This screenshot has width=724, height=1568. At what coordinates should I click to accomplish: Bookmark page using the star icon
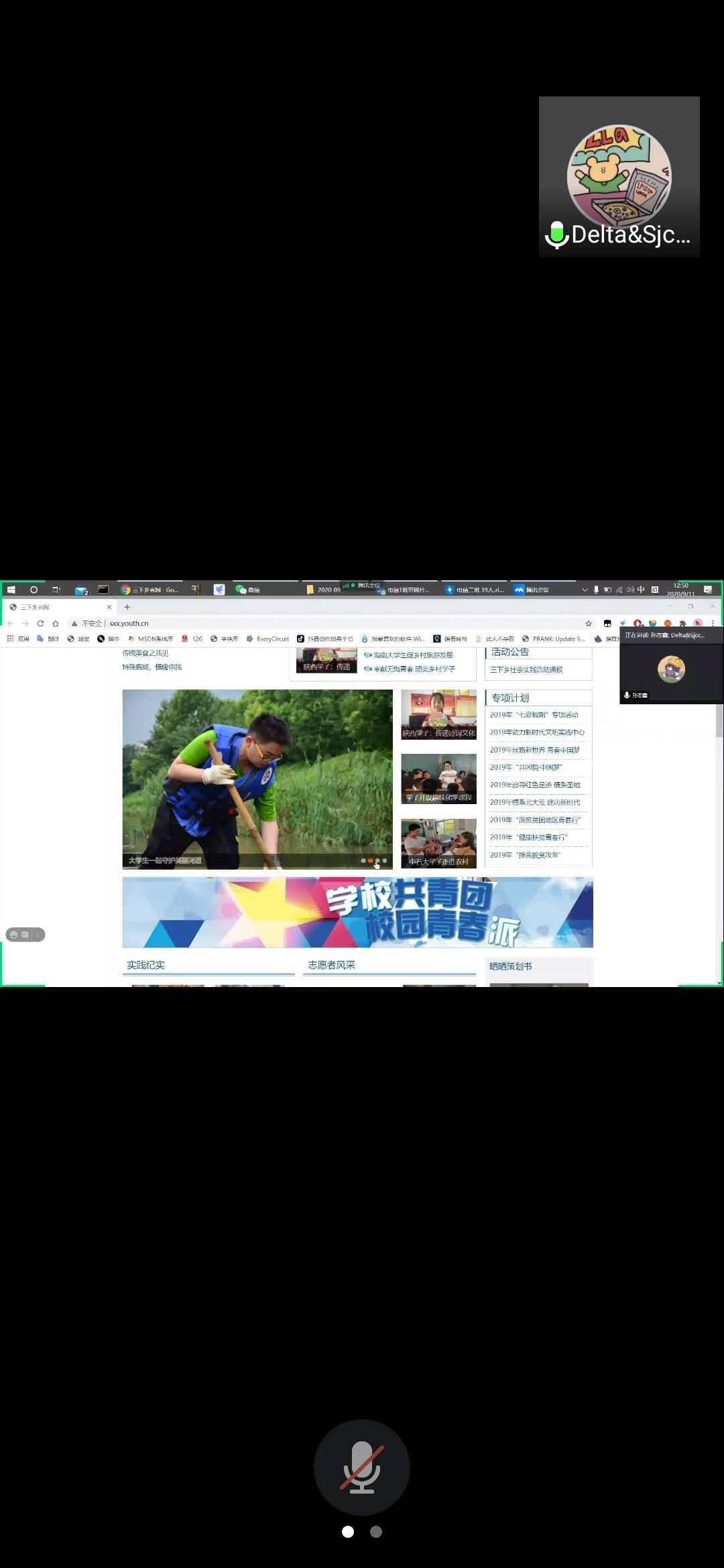tap(589, 623)
